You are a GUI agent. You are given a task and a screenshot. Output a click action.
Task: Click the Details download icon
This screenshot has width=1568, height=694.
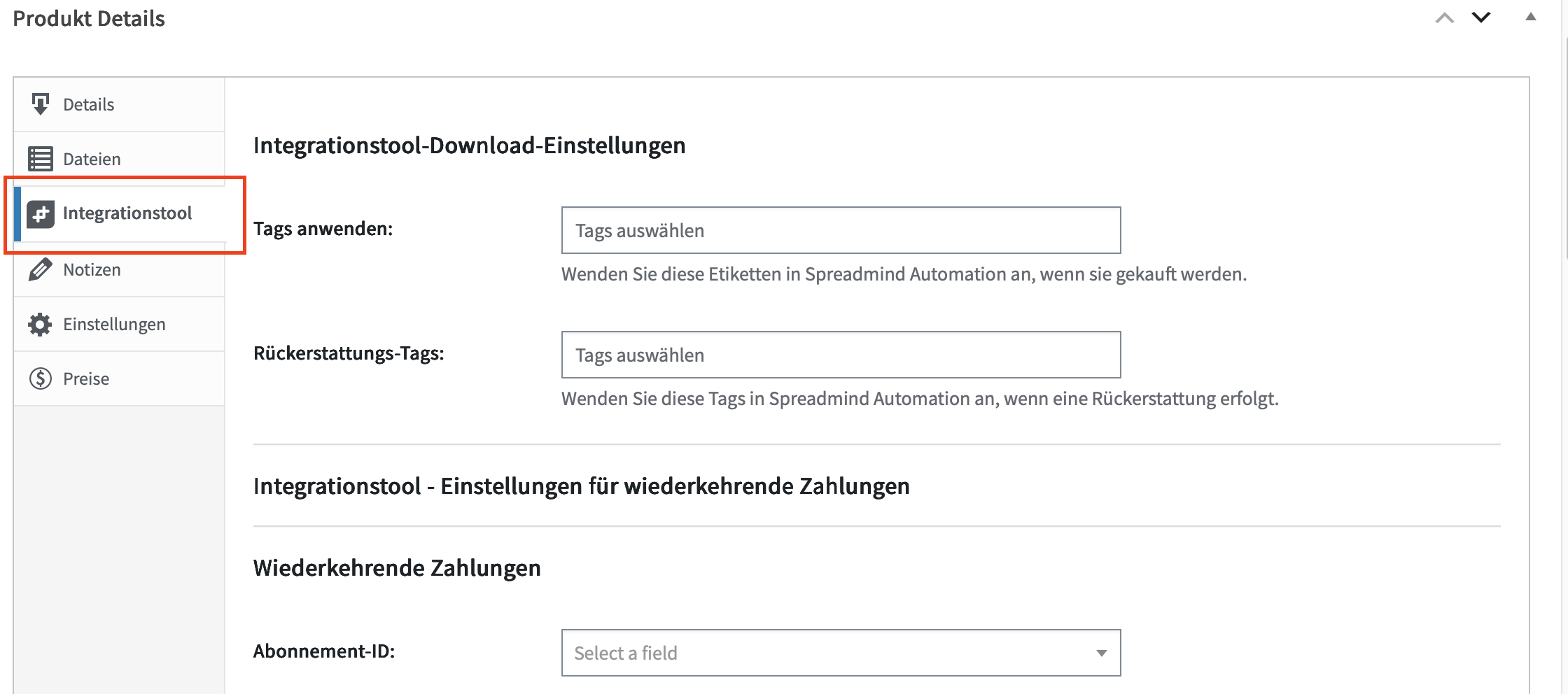[x=41, y=104]
